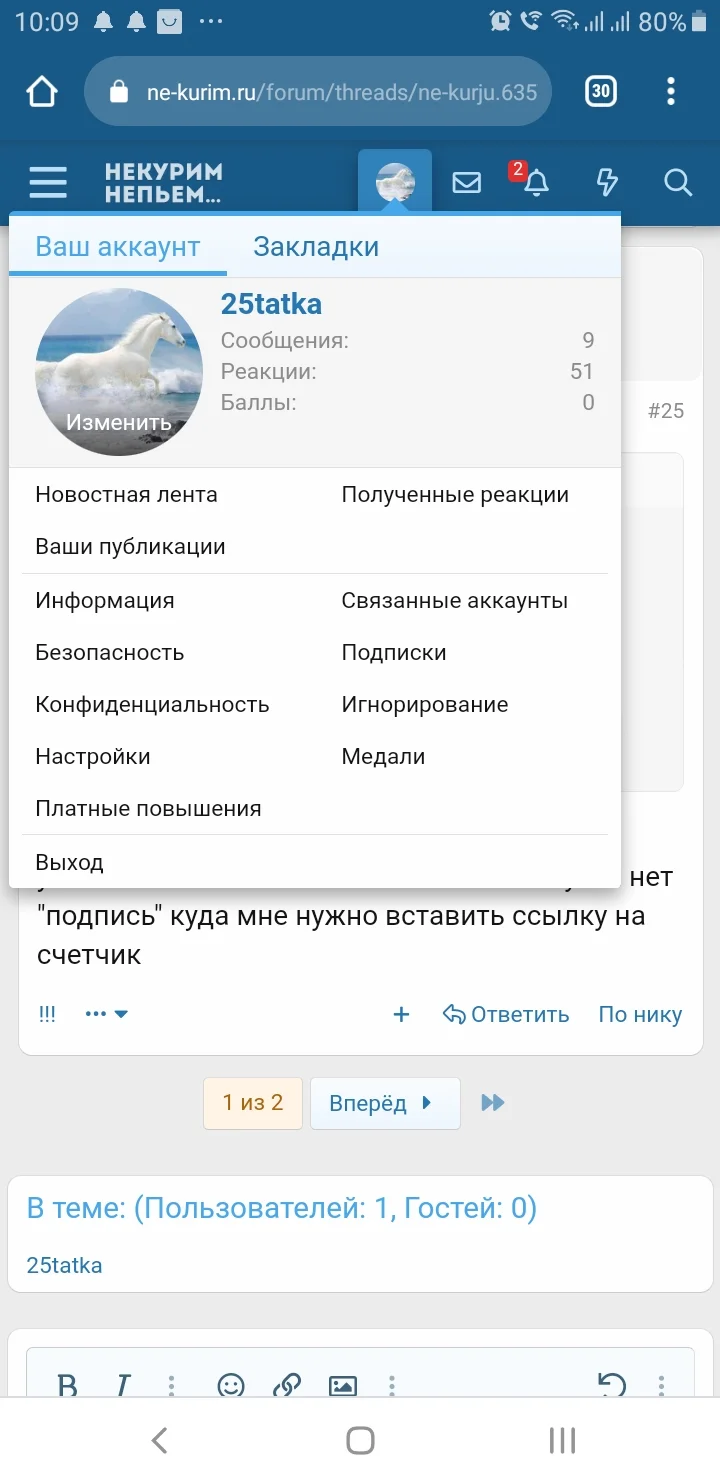The width and height of the screenshot is (720, 1480).
Task: Open more text formatting options after Italic
Action: pos(171,1385)
